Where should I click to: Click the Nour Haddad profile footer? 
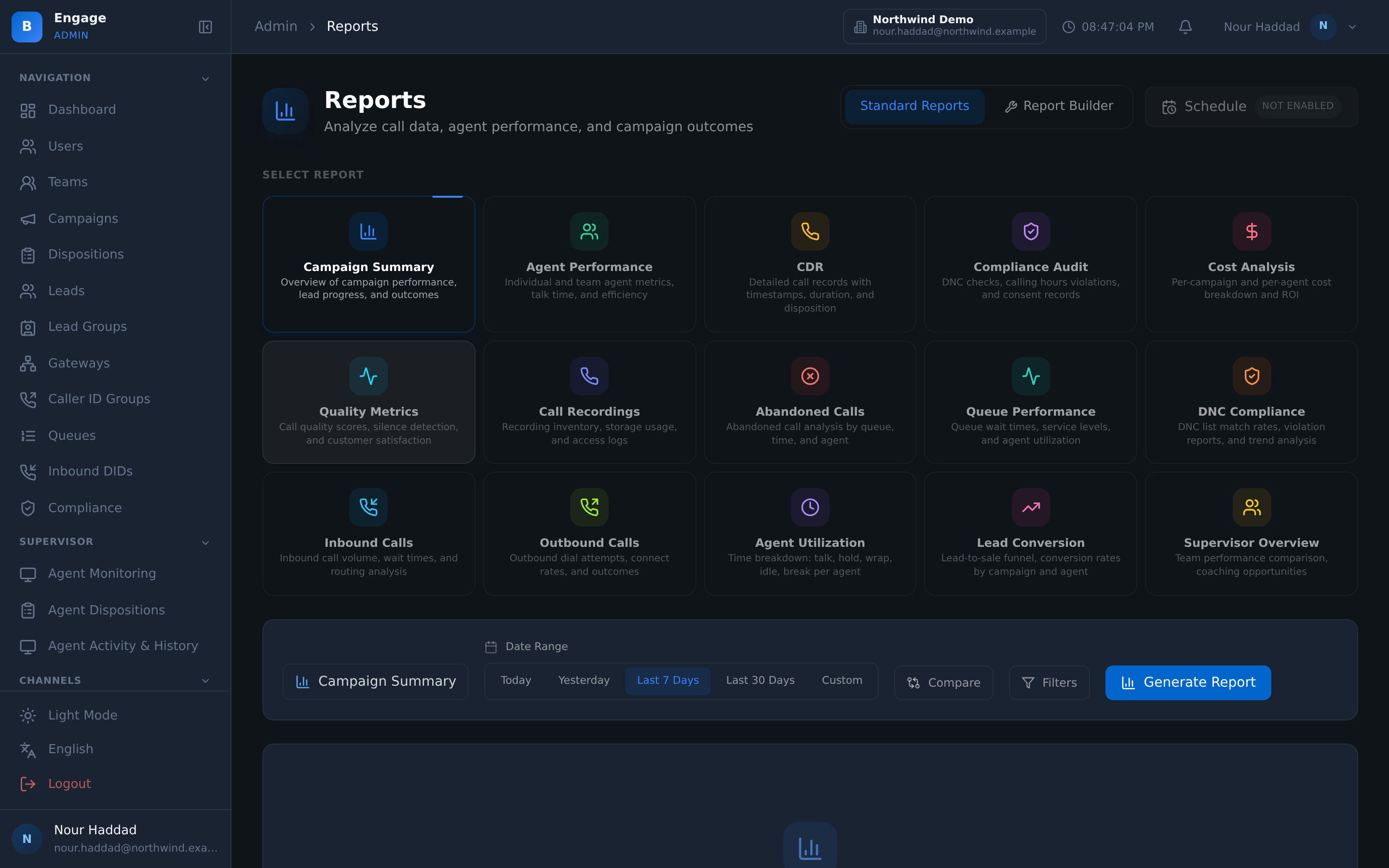(115, 839)
